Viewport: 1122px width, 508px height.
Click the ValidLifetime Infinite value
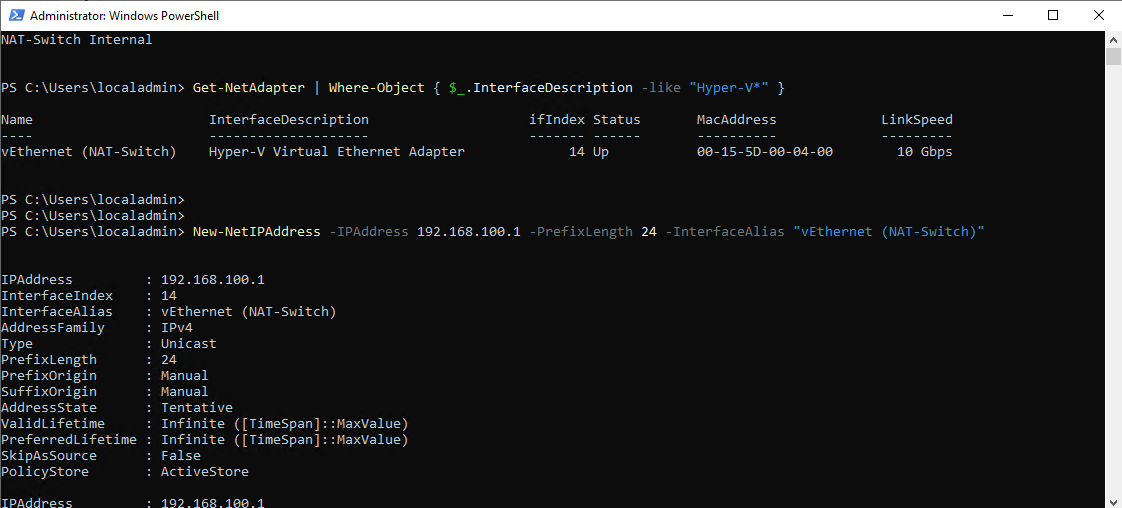285,424
